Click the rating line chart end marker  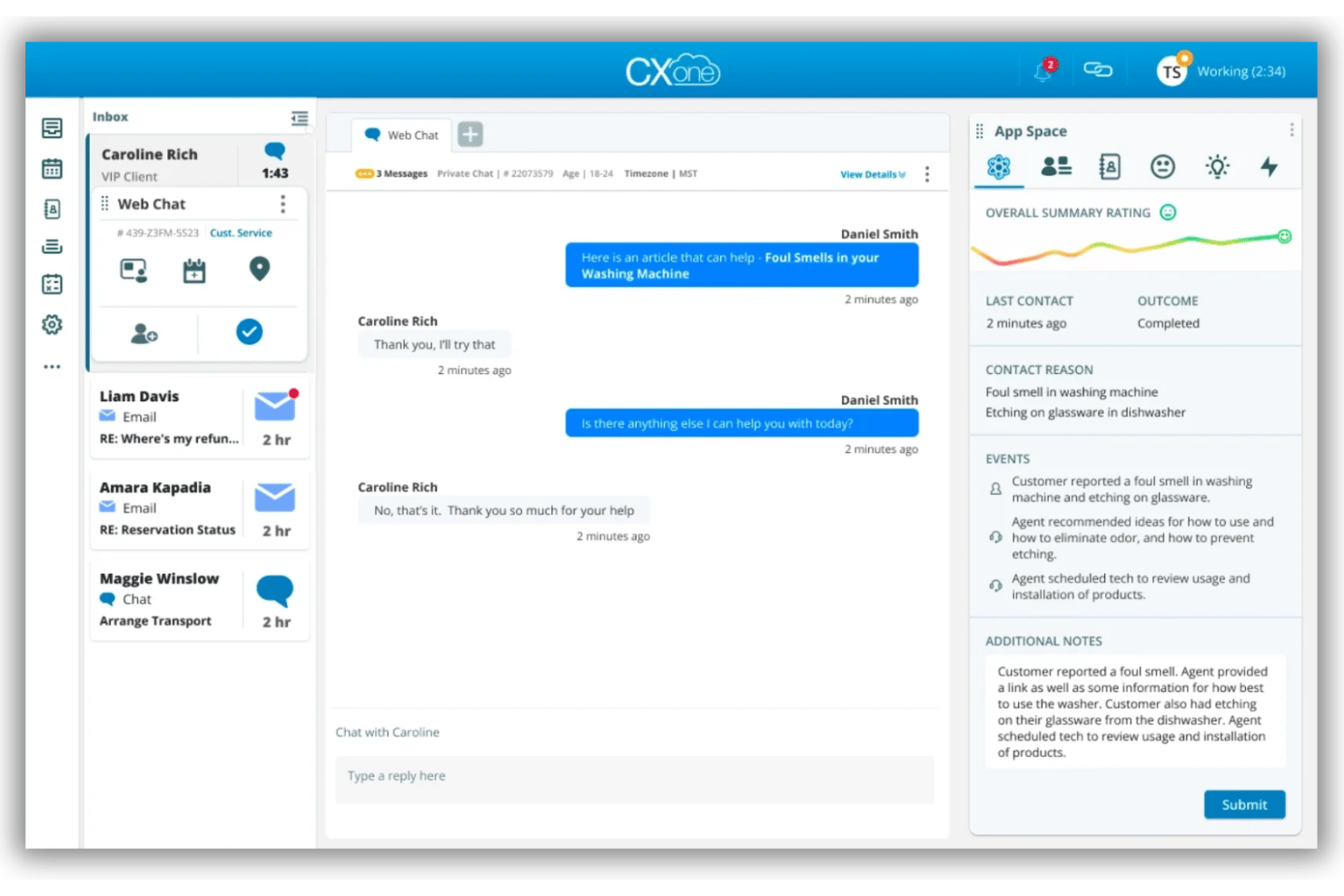[1285, 237]
